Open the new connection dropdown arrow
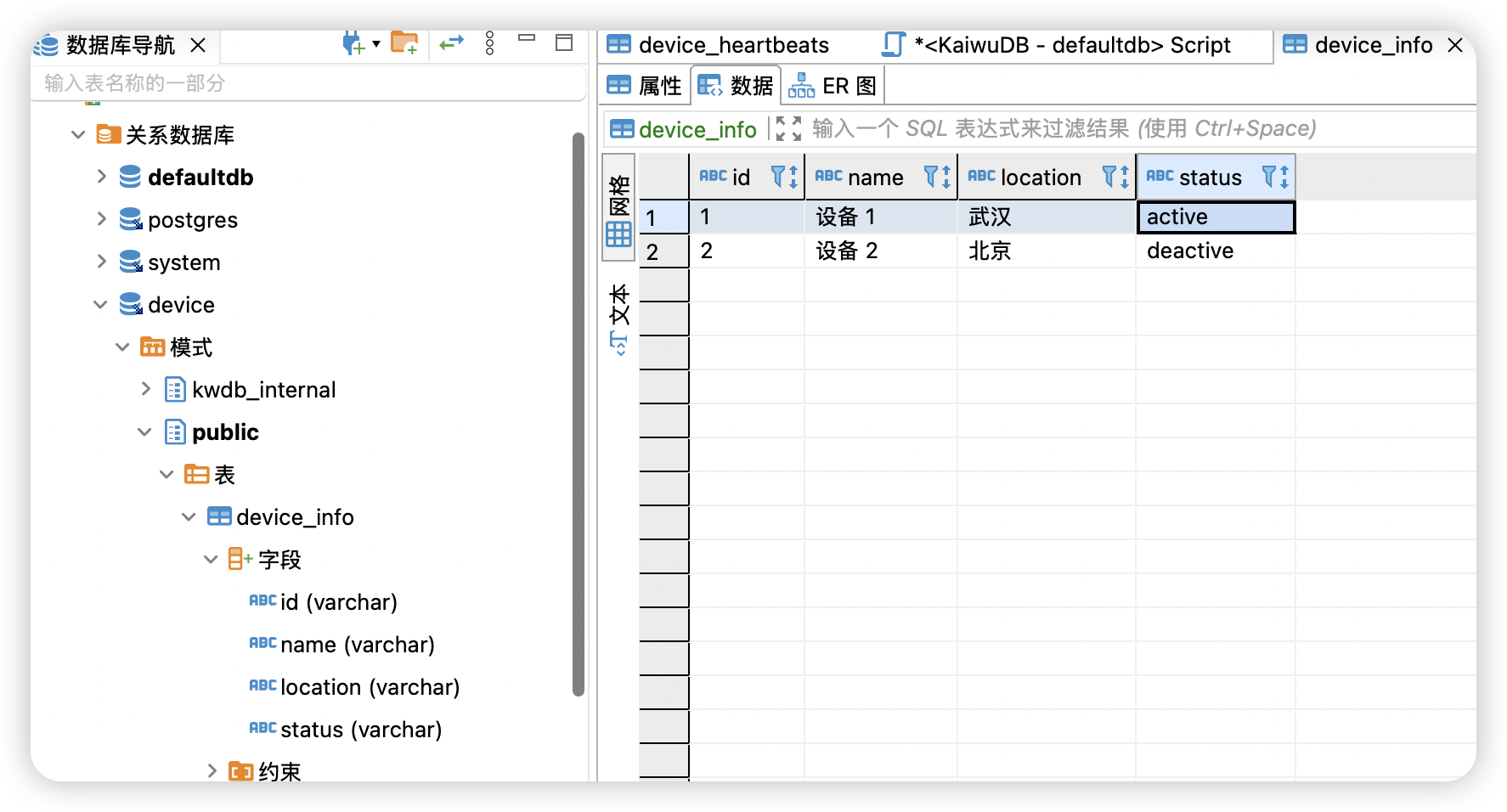Image resolution: width=1507 pixels, height=812 pixels. coord(376,44)
